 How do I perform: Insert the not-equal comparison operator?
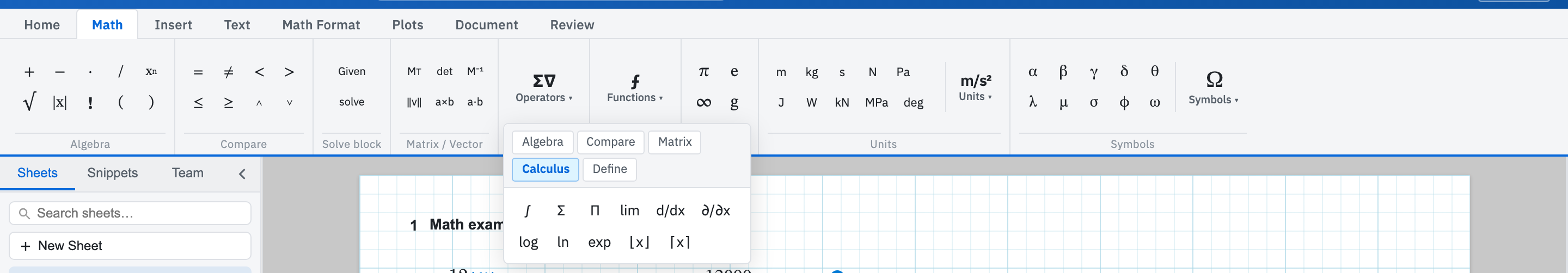coord(228,72)
